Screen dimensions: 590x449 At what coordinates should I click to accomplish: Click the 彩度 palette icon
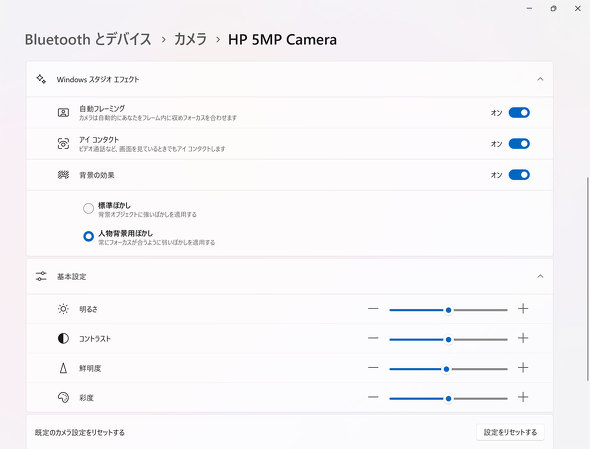pyautogui.click(x=63, y=397)
